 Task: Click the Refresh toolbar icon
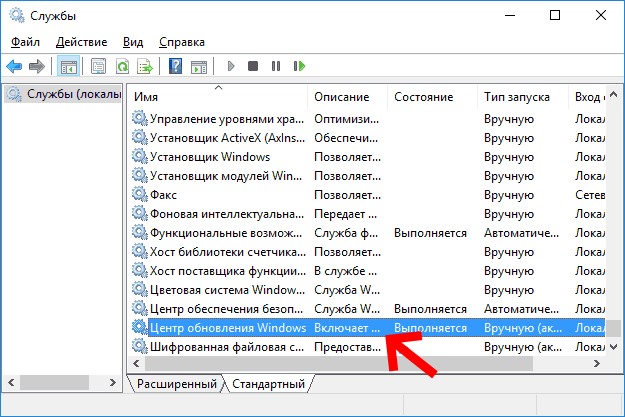[122, 67]
